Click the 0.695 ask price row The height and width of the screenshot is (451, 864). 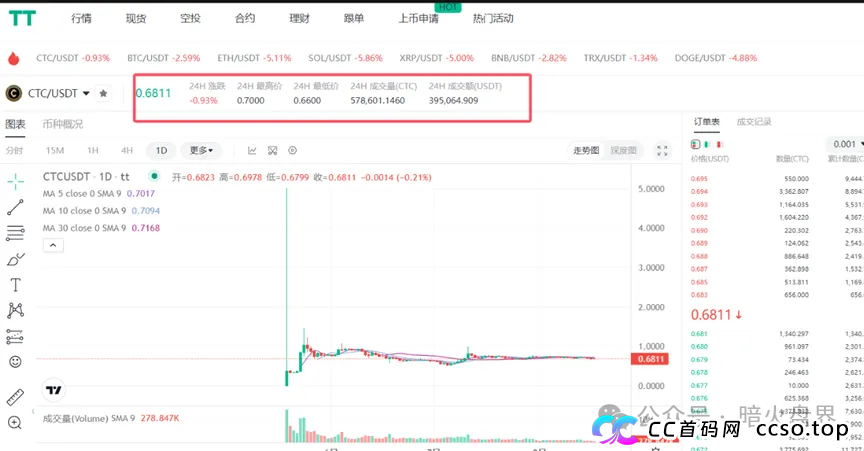pyautogui.click(x=777, y=179)
